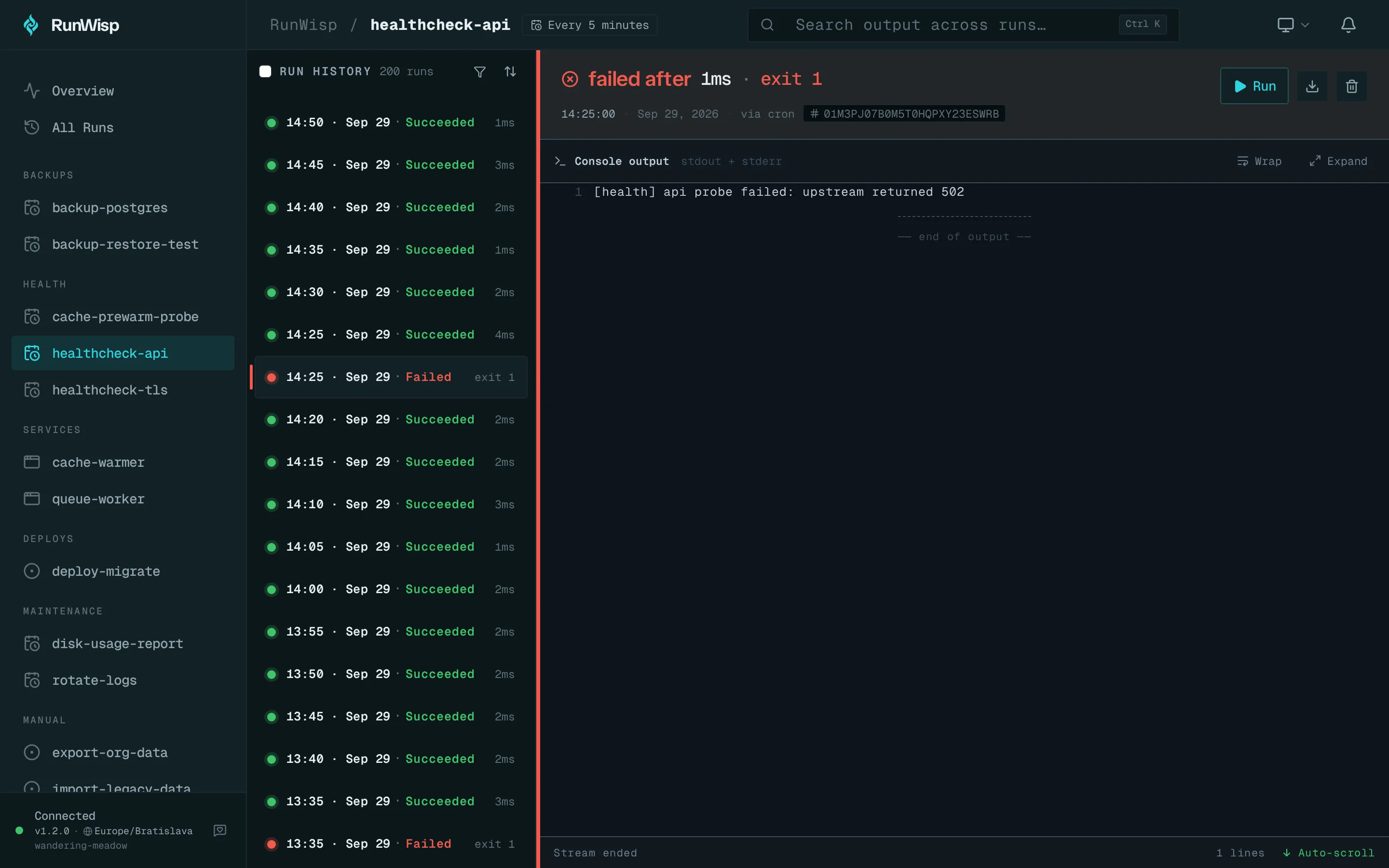The width and height of the screenshot is (1389, 868).
Task: Click the healthcheck-api calendar icon in sidebar
Action: click(x=32, y=353)
